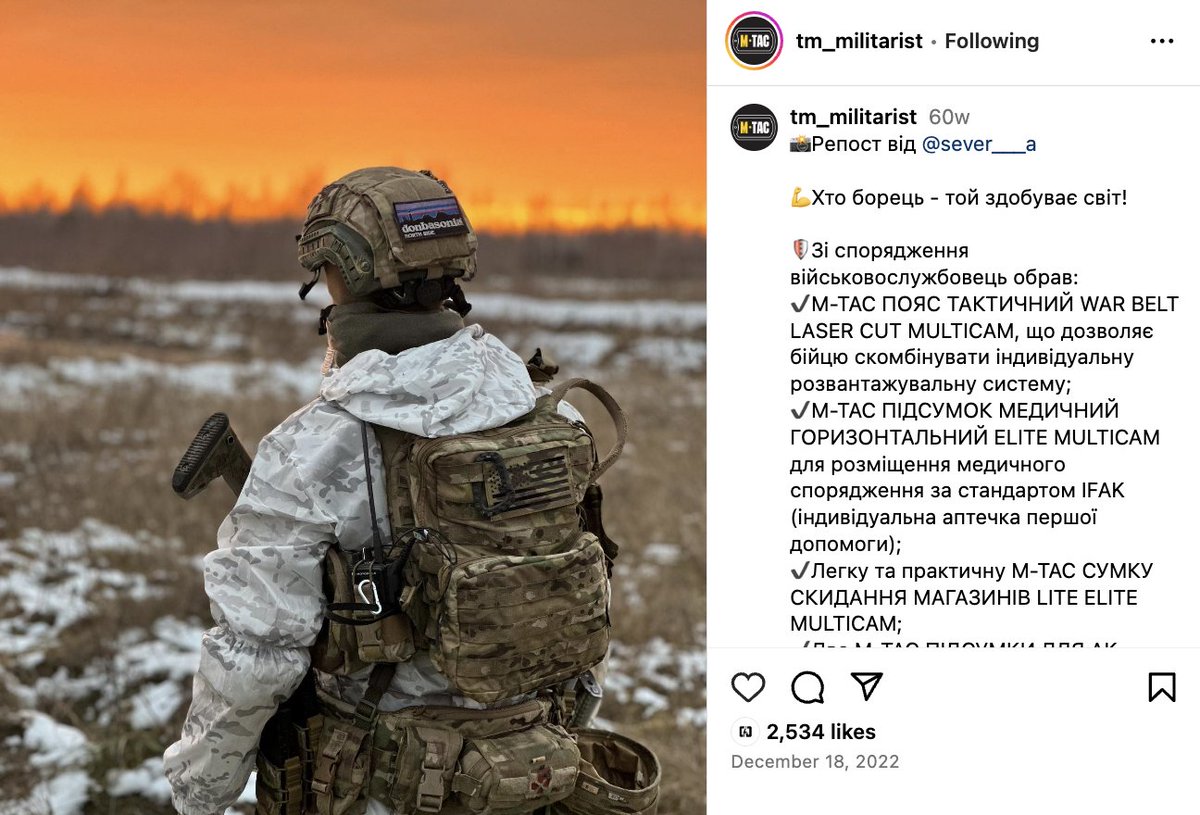This screenshot has height=815, width=1200.
Task: Open the three-dot more options menu
Action: coord(1162,41)
